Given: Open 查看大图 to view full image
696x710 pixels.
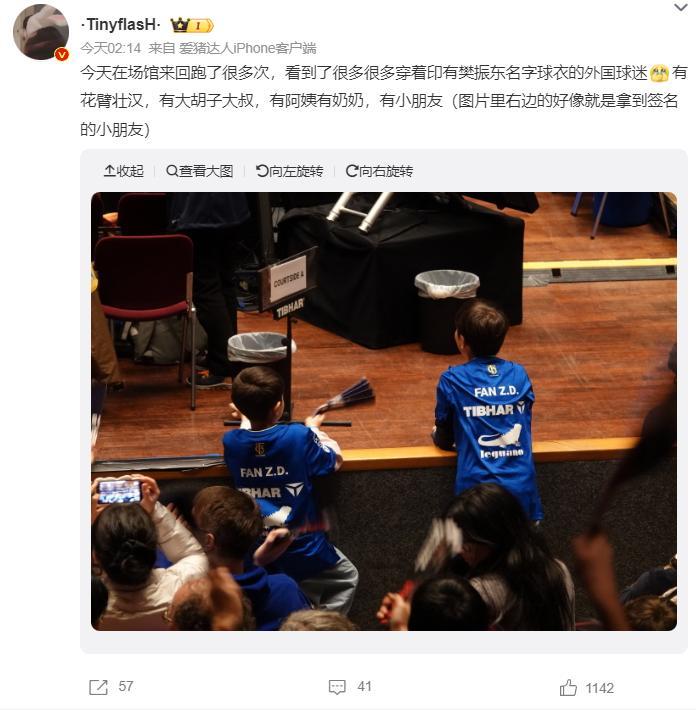Looking at the screenshot, I should [x=200, y=171].
